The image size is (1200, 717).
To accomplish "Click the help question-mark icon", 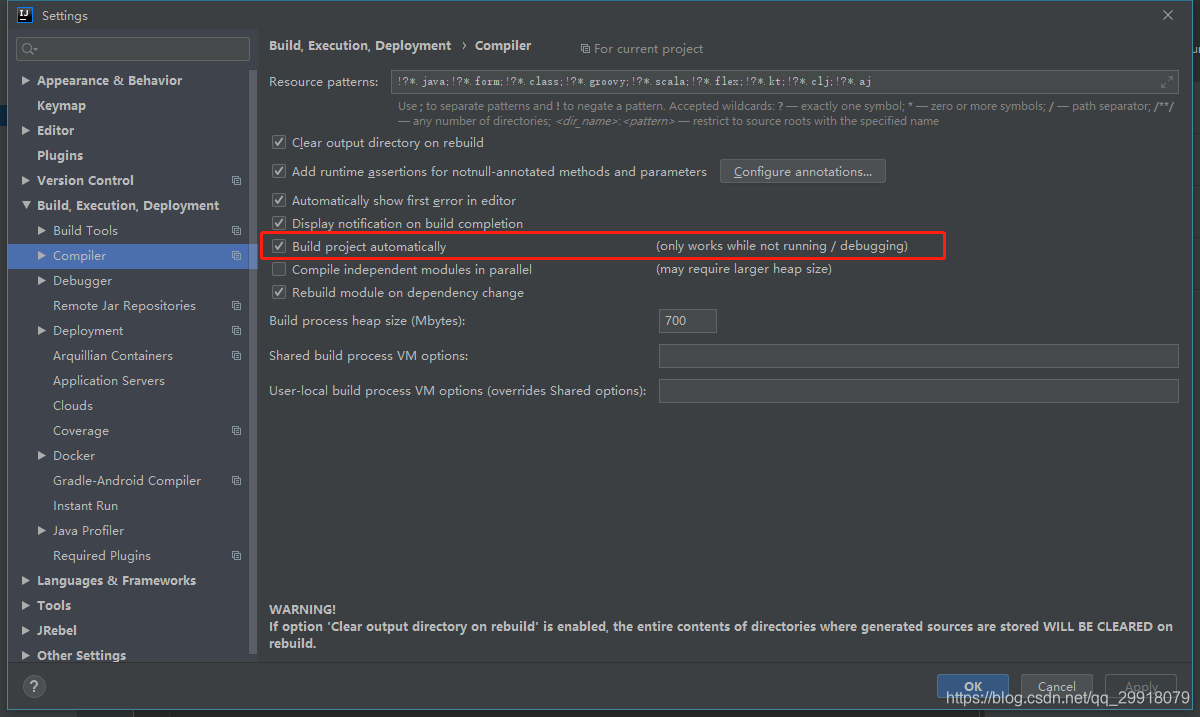I will pos(33,686).
